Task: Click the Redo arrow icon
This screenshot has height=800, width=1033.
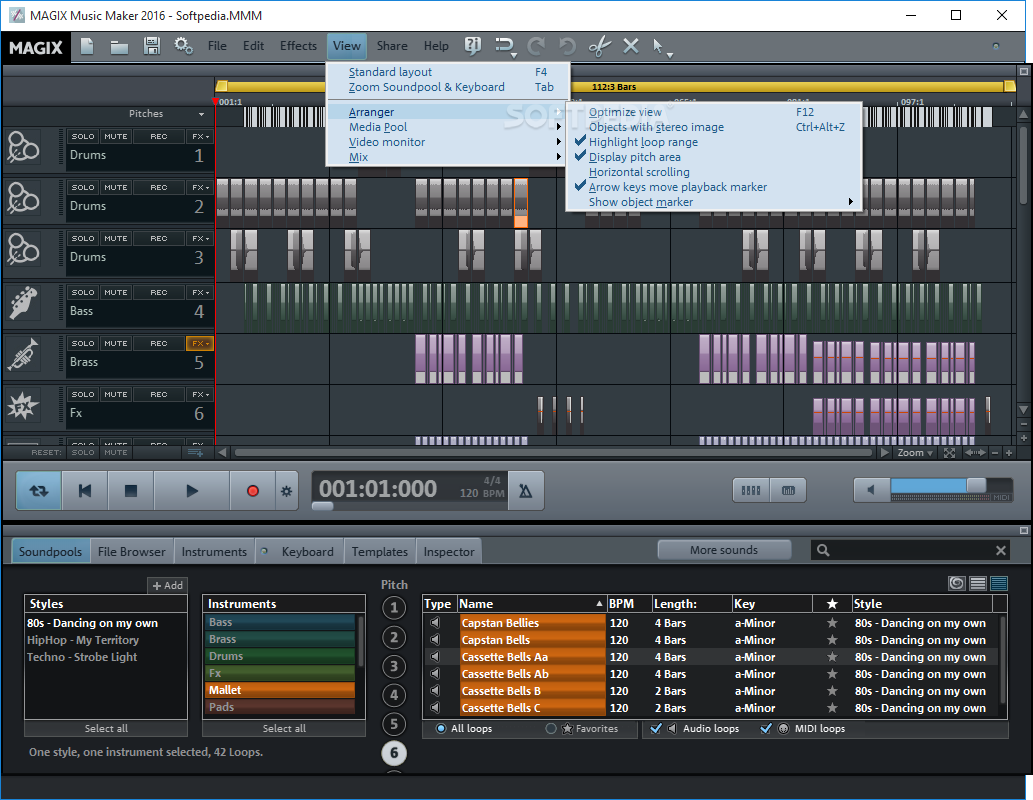Action: pos(536,46)
